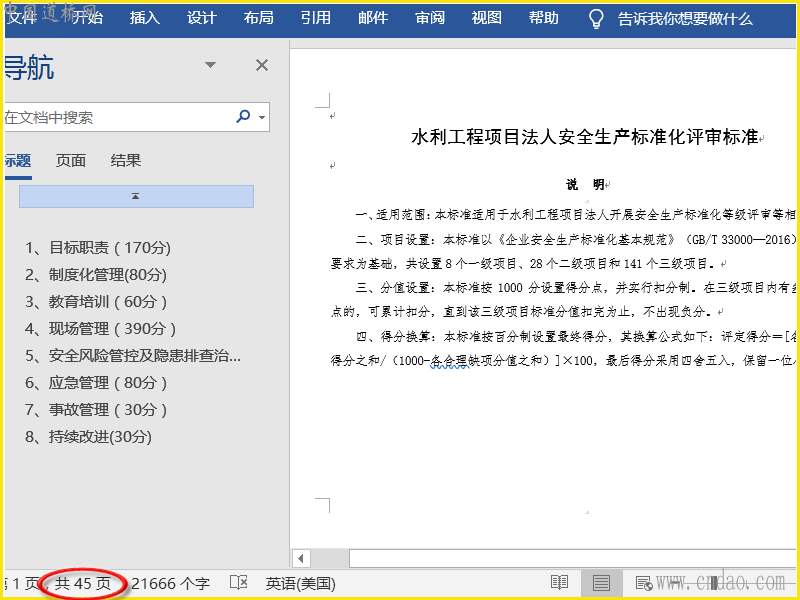Click the 共 45 页 page count in status bar
The width and height of the screenshot is (800, 600).
click(x=83, y=583)
